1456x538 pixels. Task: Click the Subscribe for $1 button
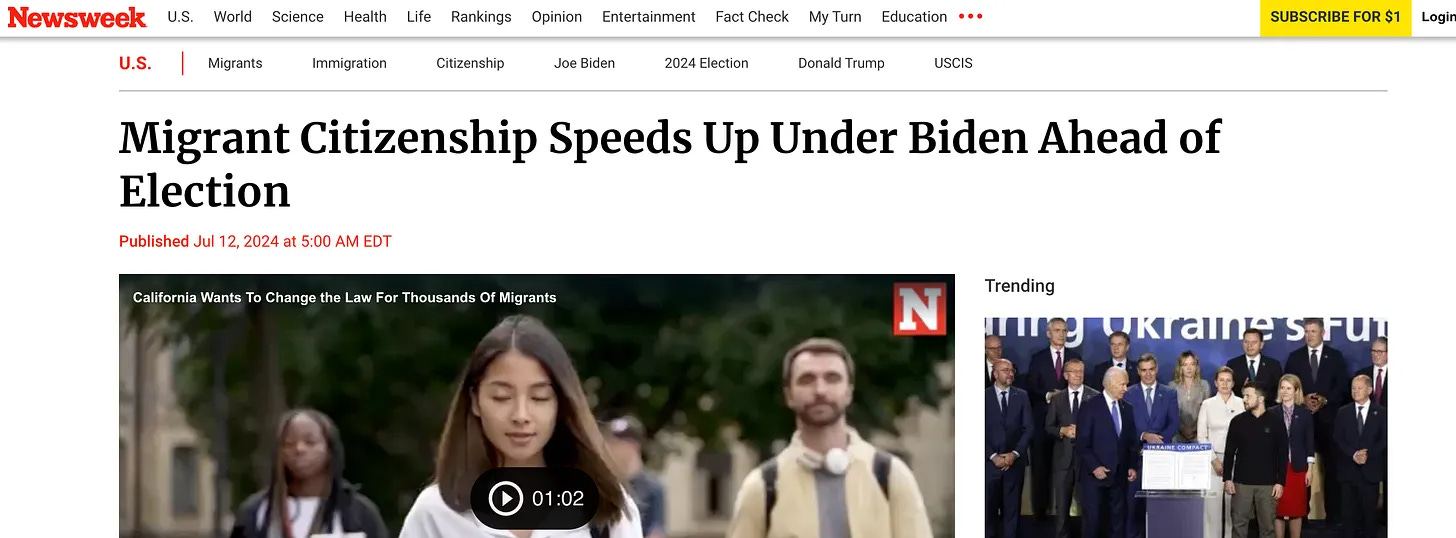point(1335,17)
